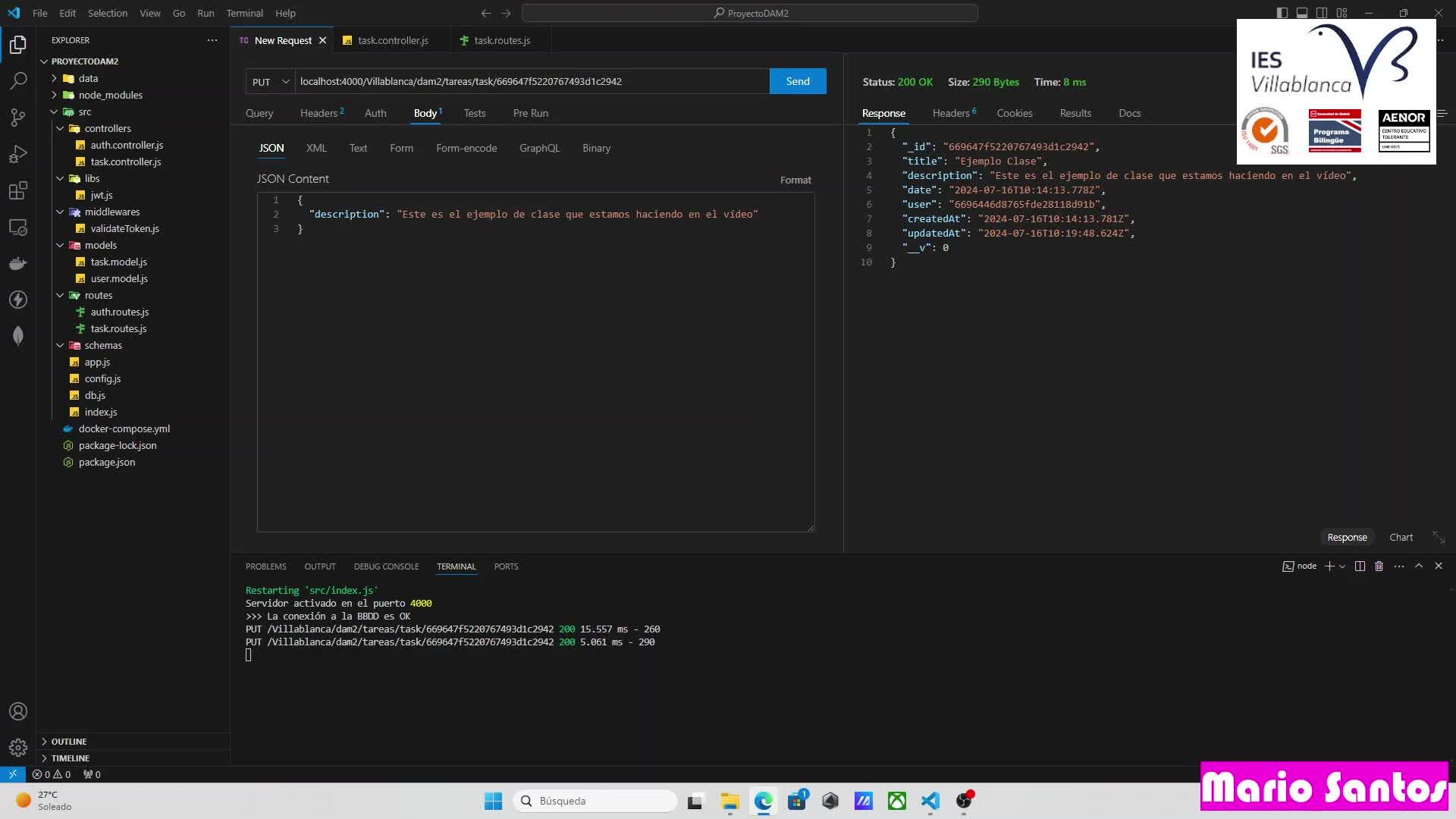The image size is (1456, 819).
Task: Toggle bottom panel layout button
Action: coord(1301,13)
